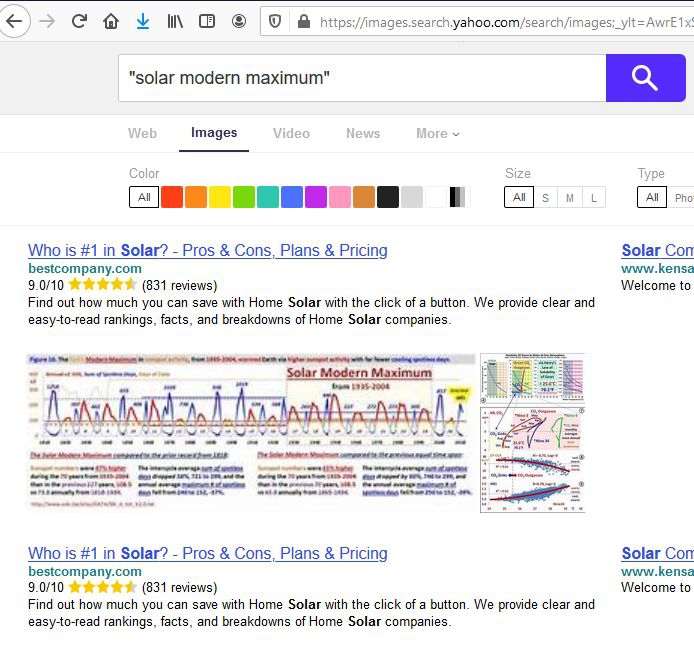The height and width of the screenshot is (660, 694).
Task: Toggle the browser sidebar icon
Action: point(207,21)
